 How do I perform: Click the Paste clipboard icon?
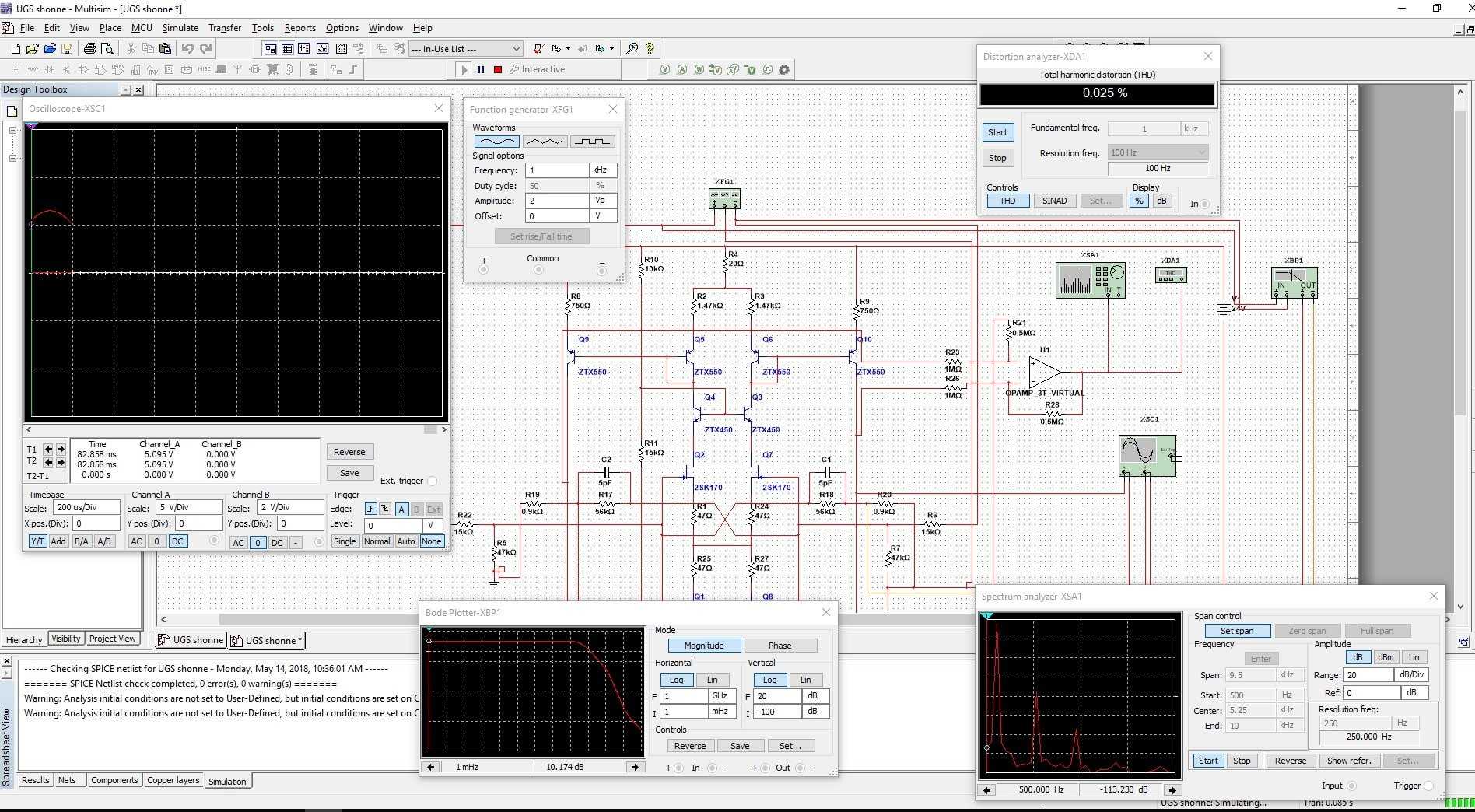[165, 48]
